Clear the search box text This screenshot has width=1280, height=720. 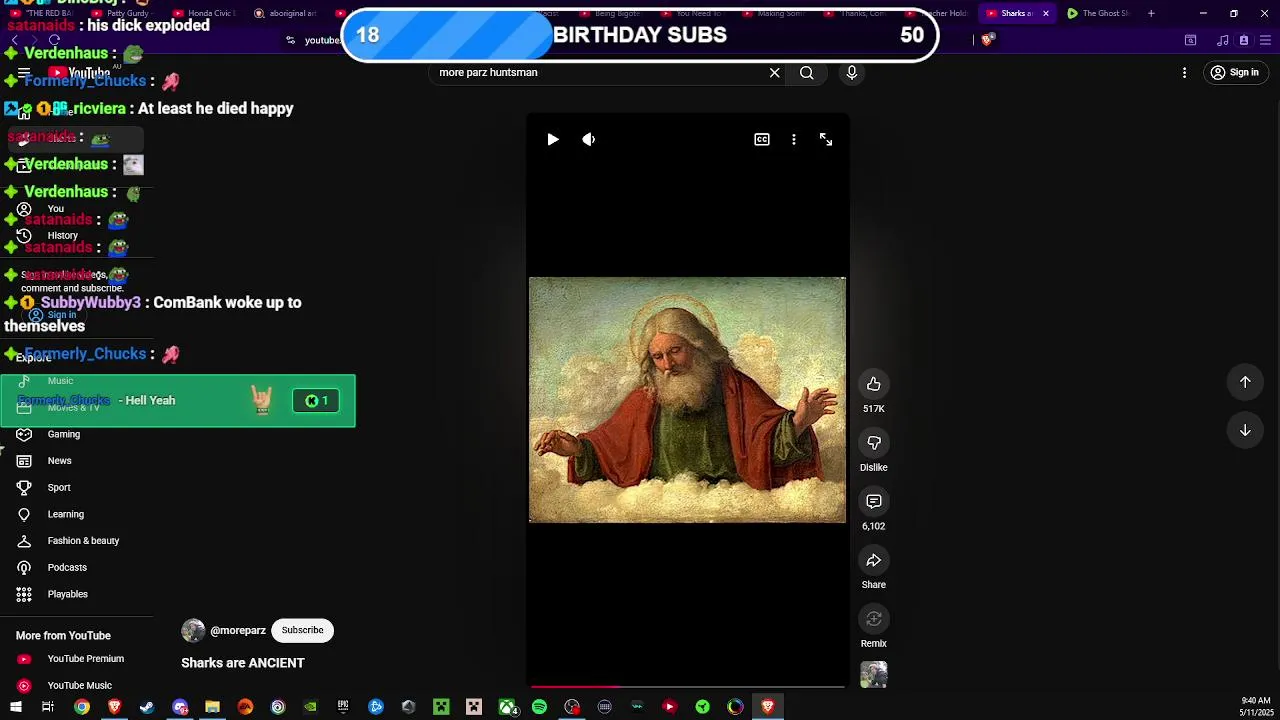774,73
